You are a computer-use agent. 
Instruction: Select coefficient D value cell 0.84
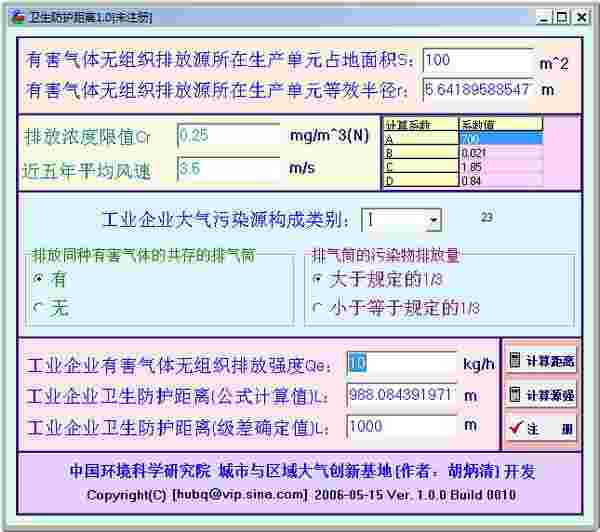tap(501, 180)
